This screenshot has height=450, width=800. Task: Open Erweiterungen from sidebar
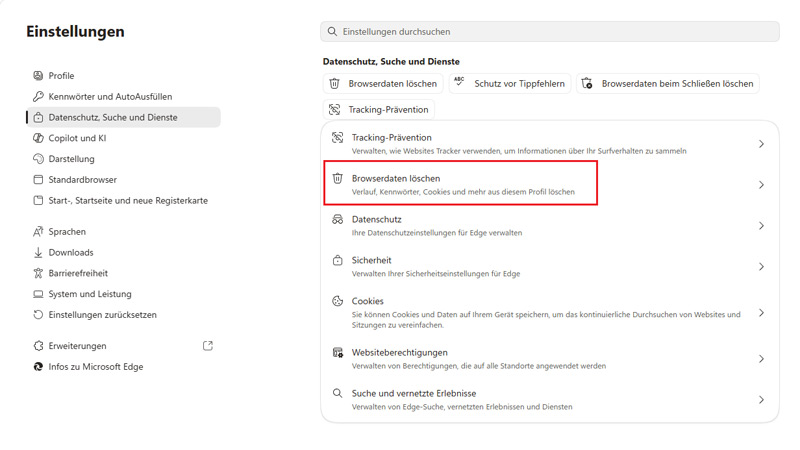[x=123, y=346]
